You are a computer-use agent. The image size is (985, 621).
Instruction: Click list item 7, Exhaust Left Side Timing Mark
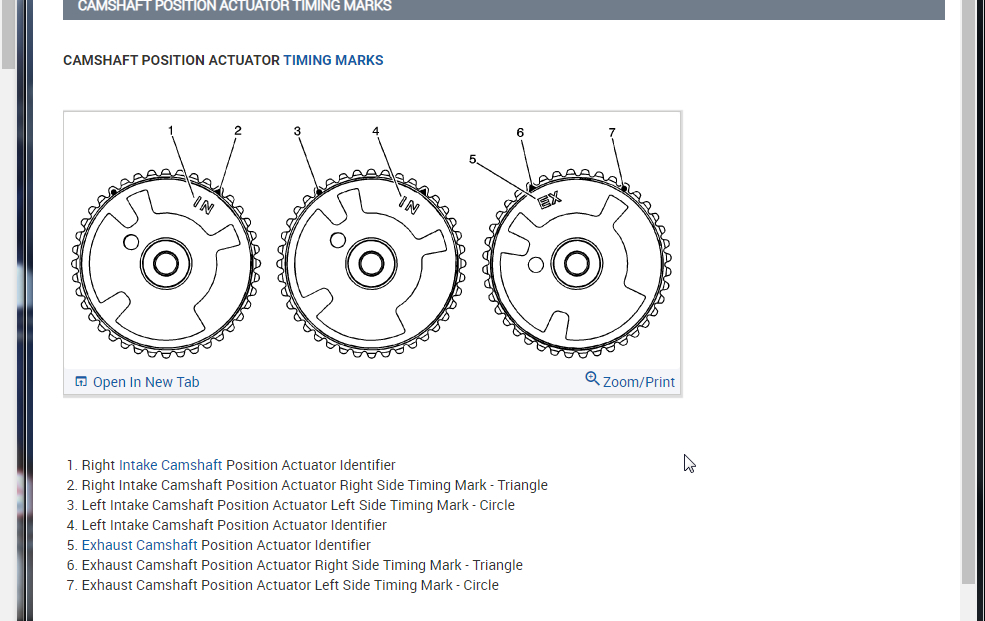[289, 585]
